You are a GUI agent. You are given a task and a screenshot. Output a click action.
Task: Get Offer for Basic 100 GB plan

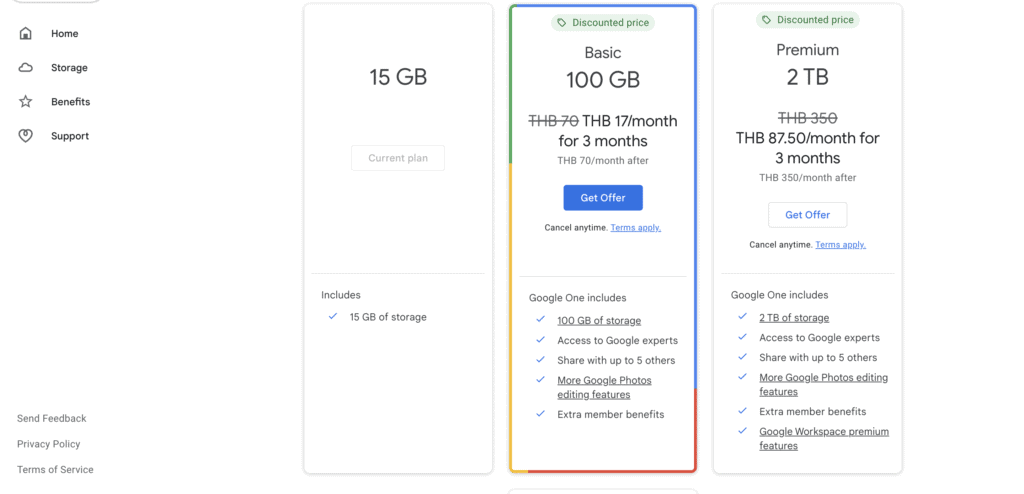[x=603, y=198]
